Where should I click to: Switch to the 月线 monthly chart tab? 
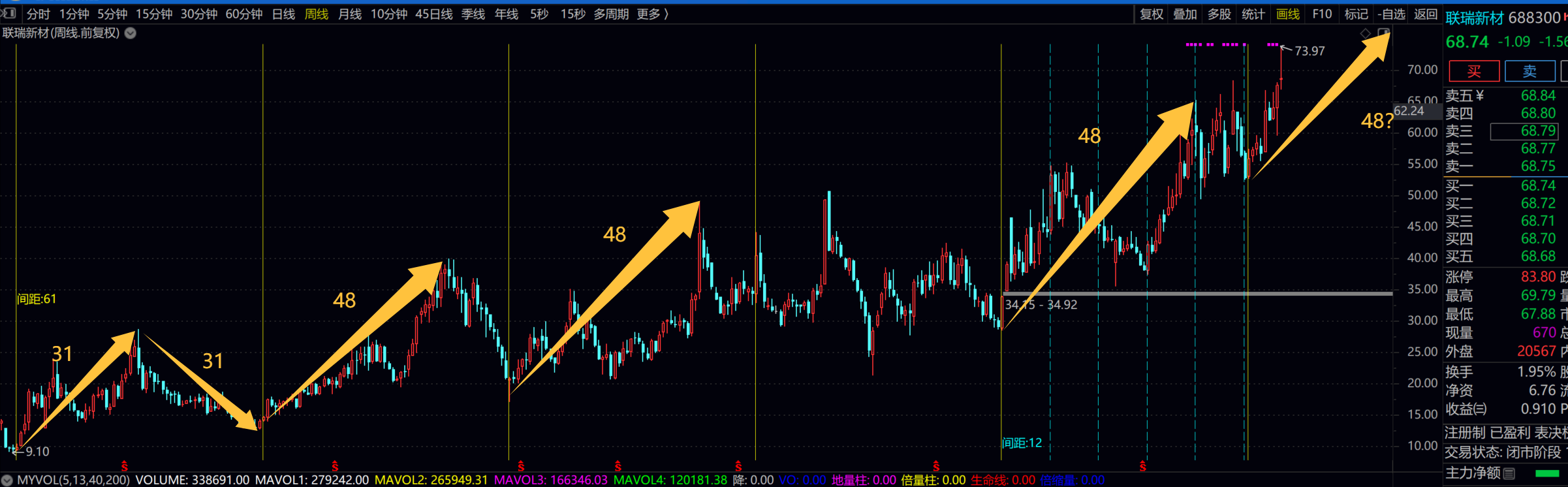(350, 14)
